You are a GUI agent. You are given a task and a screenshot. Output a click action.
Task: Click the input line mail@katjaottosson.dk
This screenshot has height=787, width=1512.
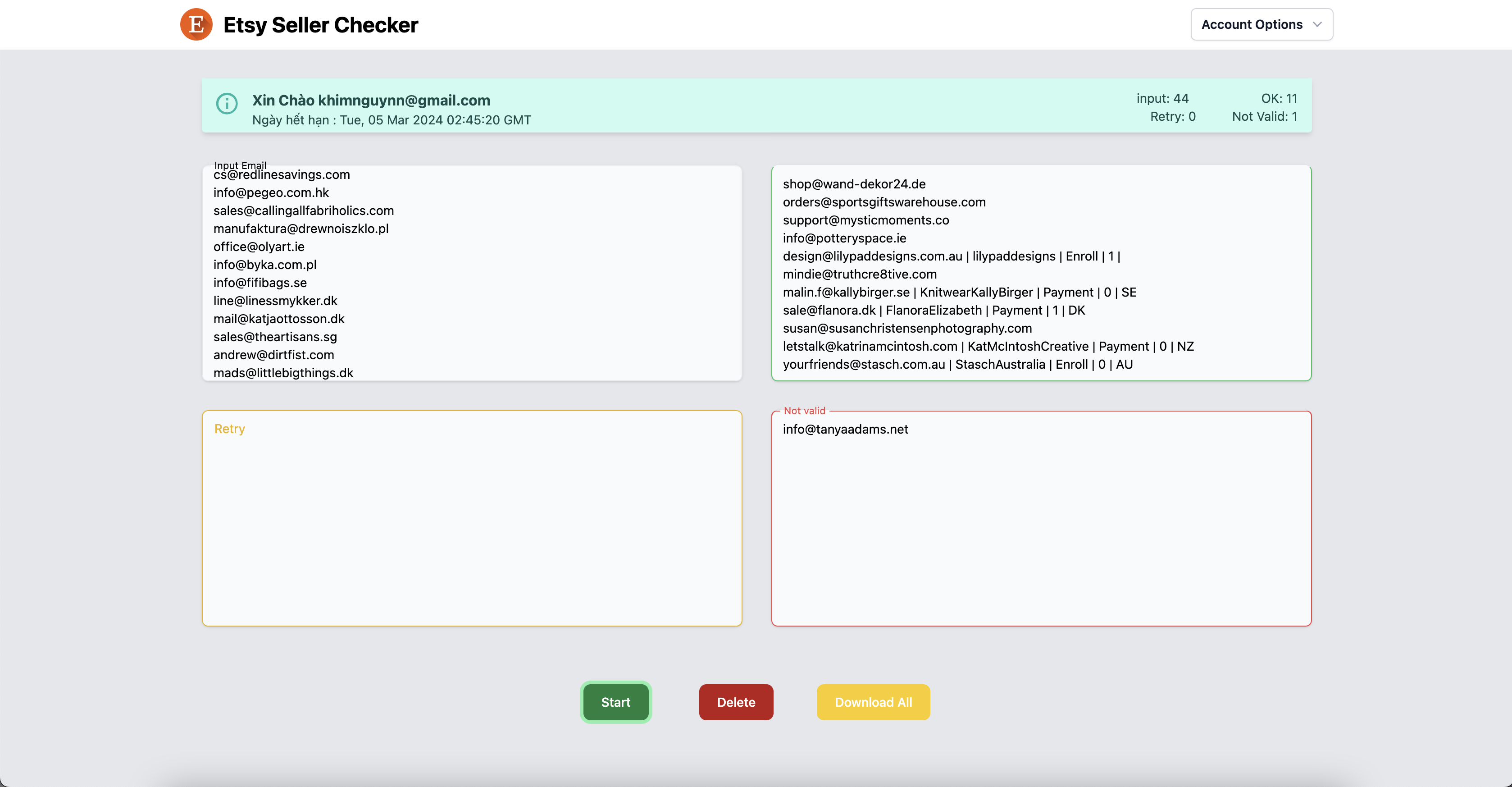point(279,318)
